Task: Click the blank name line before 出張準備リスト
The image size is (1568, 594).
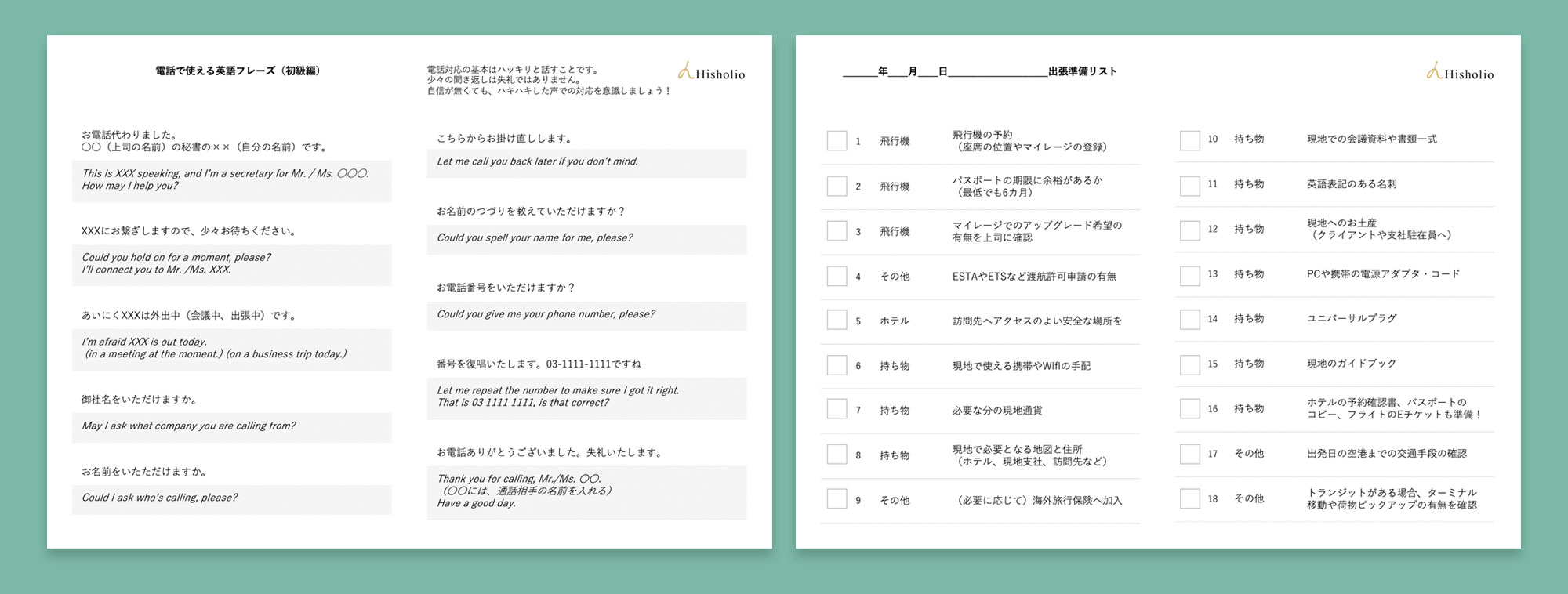Action: (997, 71)
